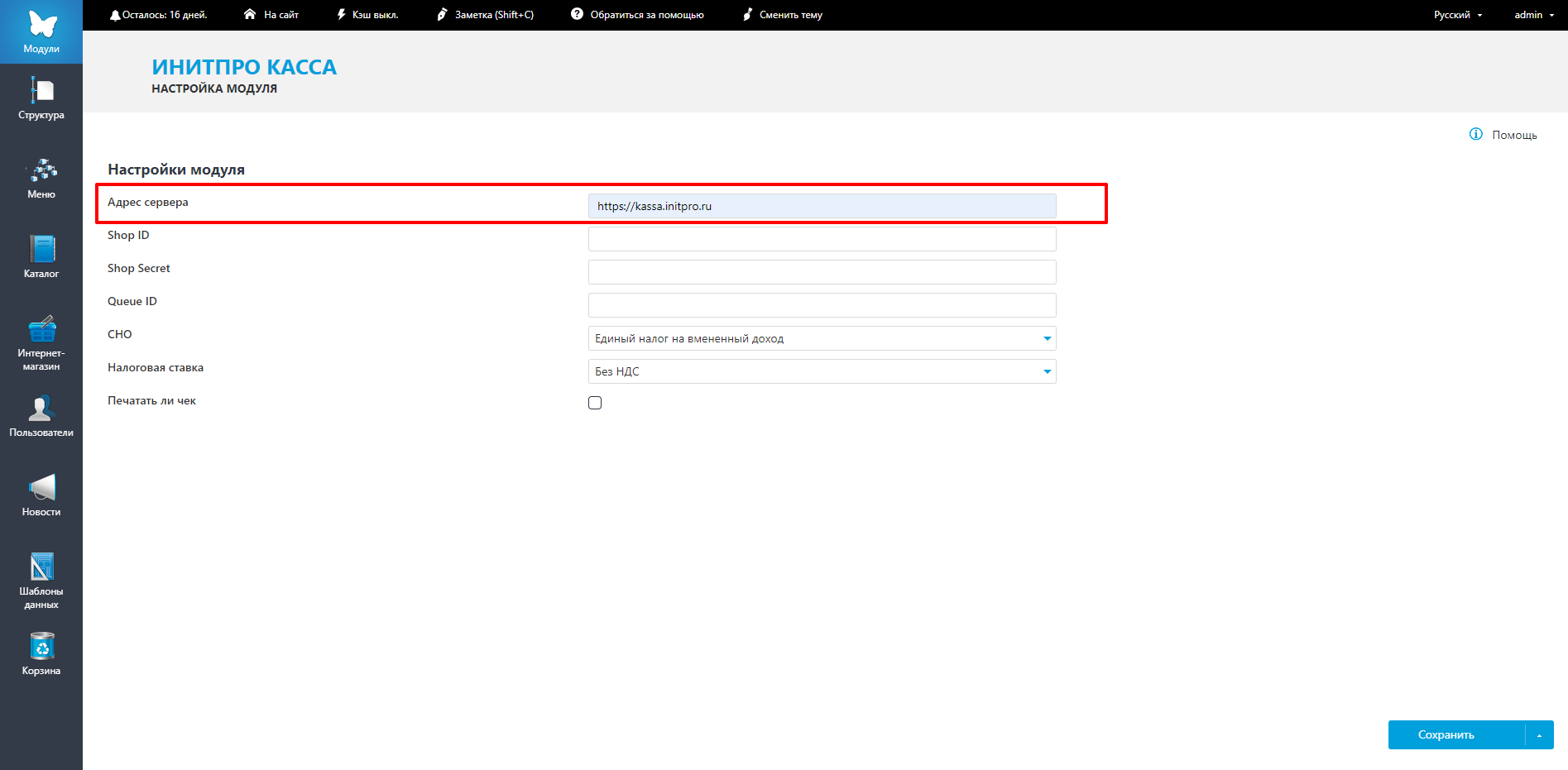Click the home icon for На сайт
The height and width of the screenshot is (770, 1568).
(250, 14)
